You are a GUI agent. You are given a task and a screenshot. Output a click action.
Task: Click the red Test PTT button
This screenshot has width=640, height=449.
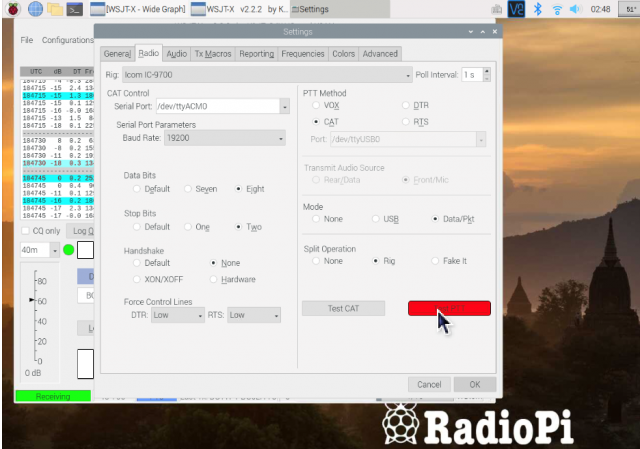coord(449,309)
